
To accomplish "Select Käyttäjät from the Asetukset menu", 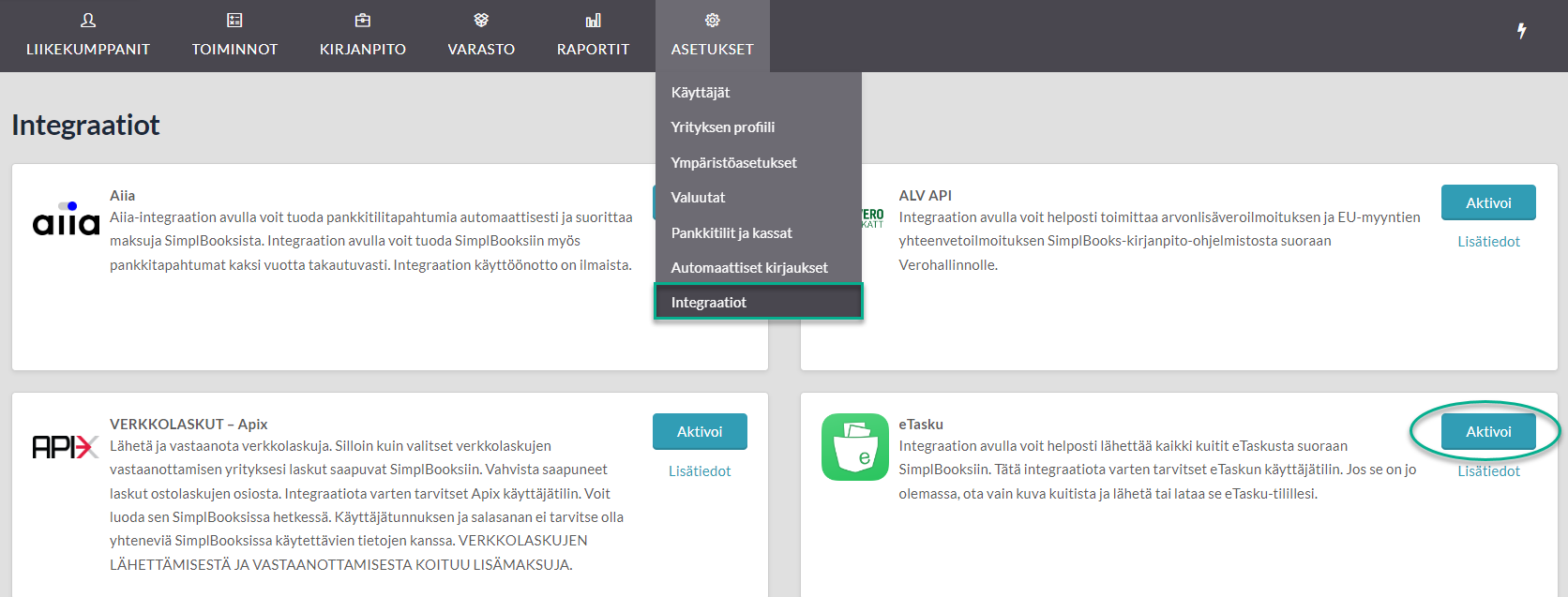I will point(758,92).
